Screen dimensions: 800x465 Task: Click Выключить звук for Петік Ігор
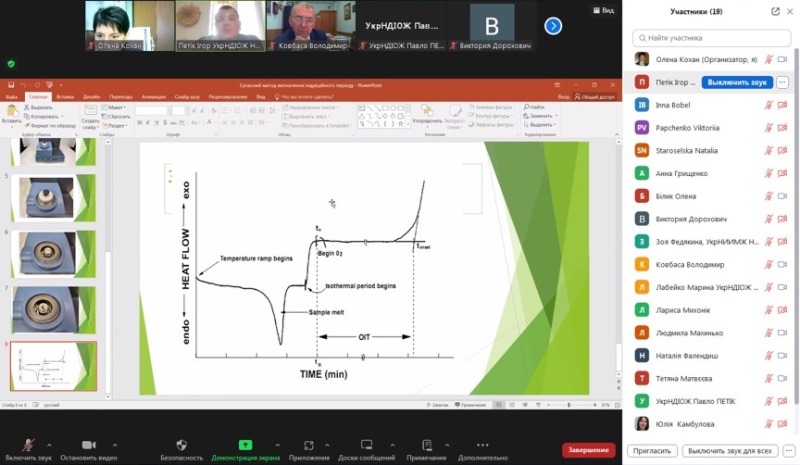pyautogui.click(x=737, y=82)
